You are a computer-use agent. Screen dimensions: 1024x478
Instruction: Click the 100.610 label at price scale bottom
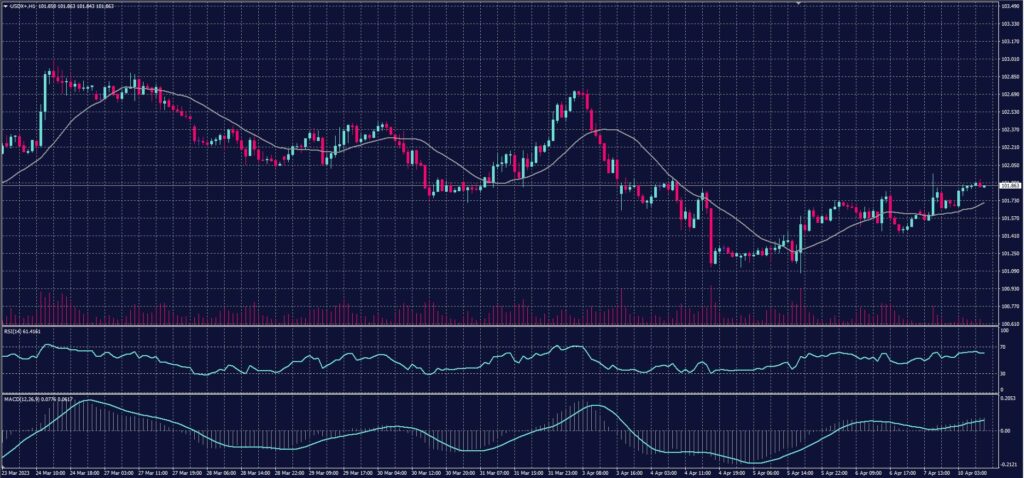point(1008,323)
